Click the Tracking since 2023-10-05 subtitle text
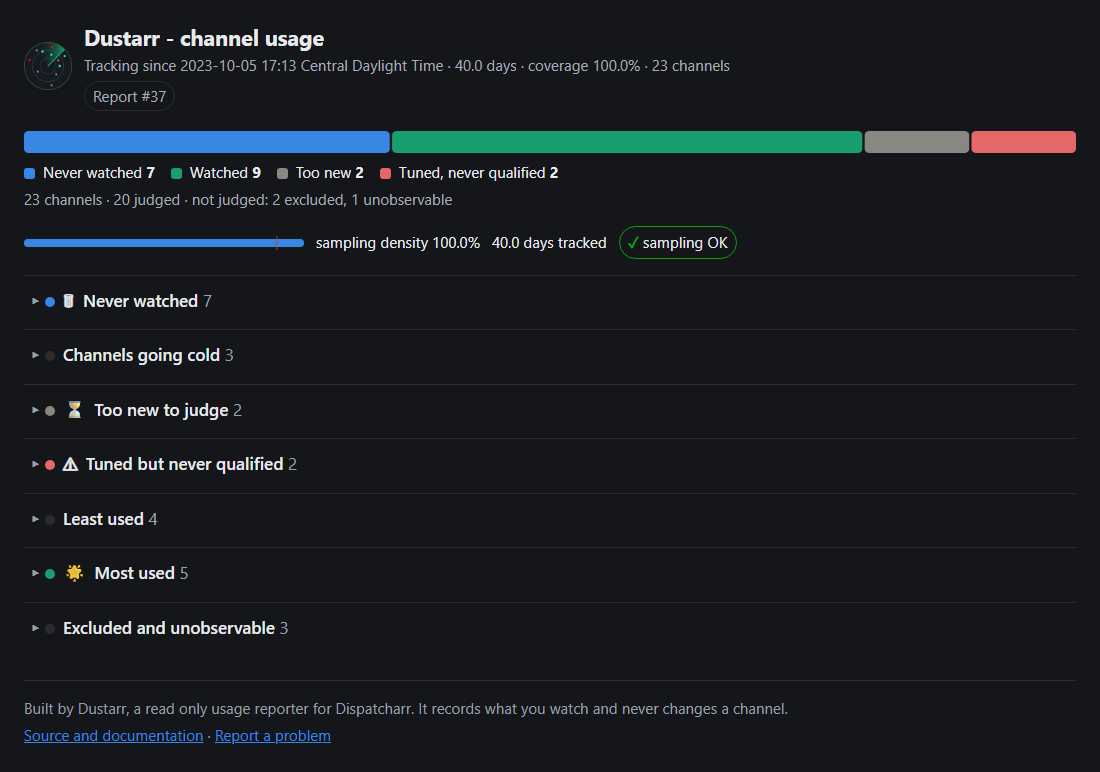 pyautogui.click(x=407, y=66)
